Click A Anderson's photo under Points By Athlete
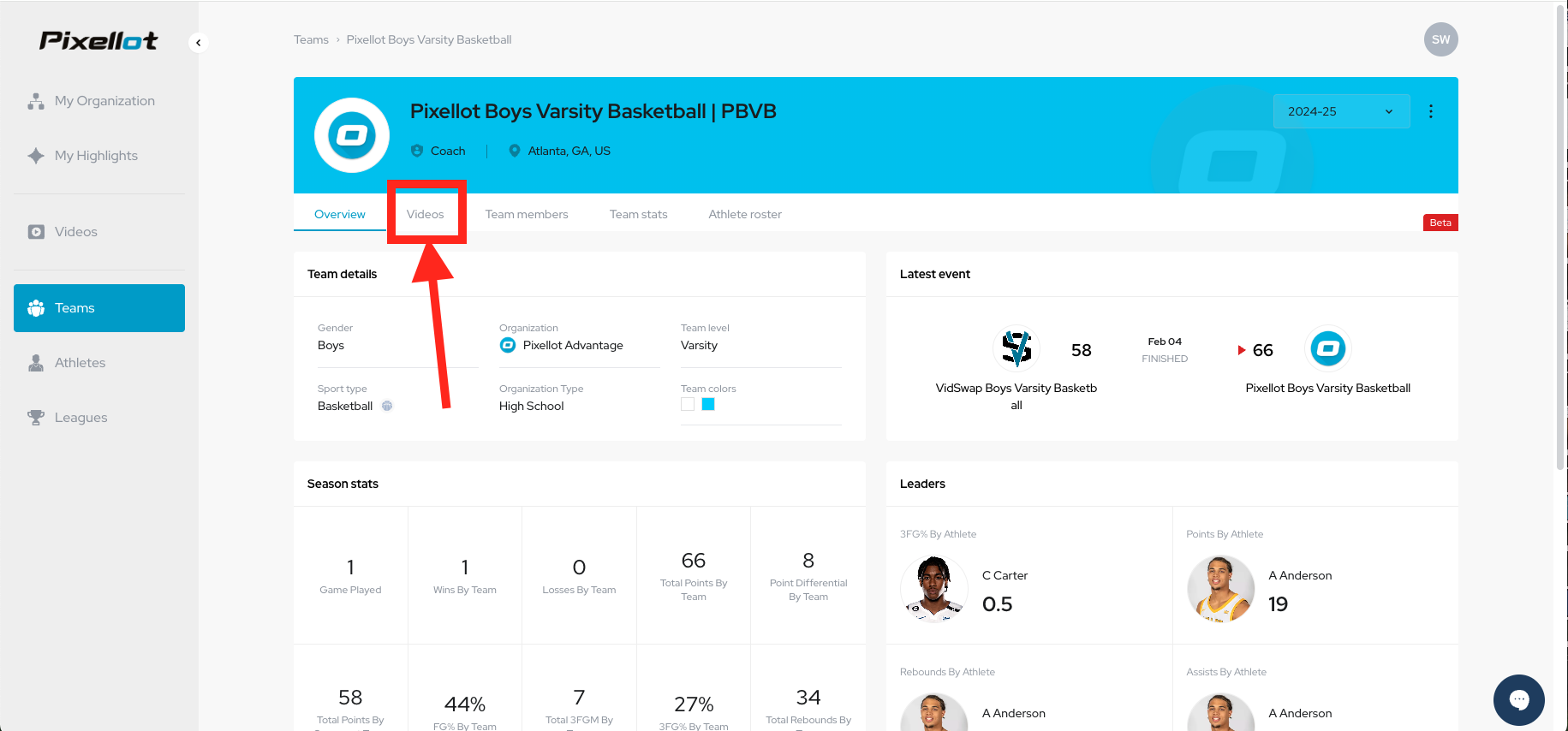The width and height of the screenshot is (1568, 731). [1220, 589]
